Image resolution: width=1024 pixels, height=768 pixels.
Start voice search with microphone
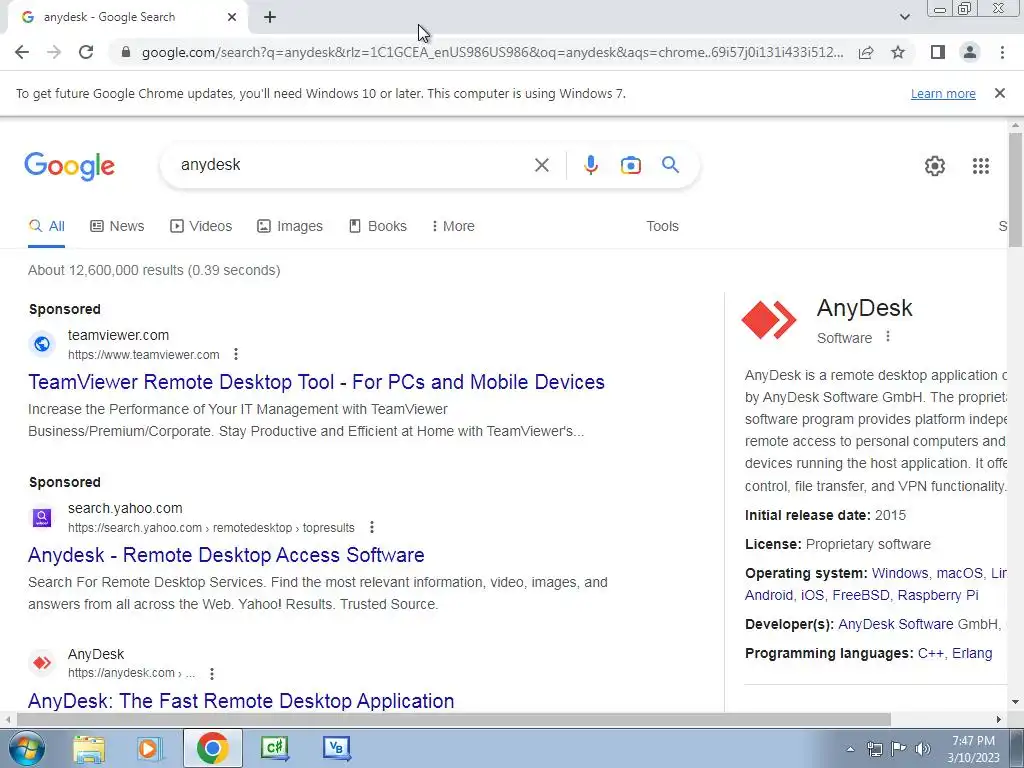pyautogui.click(x=591, y=165)
